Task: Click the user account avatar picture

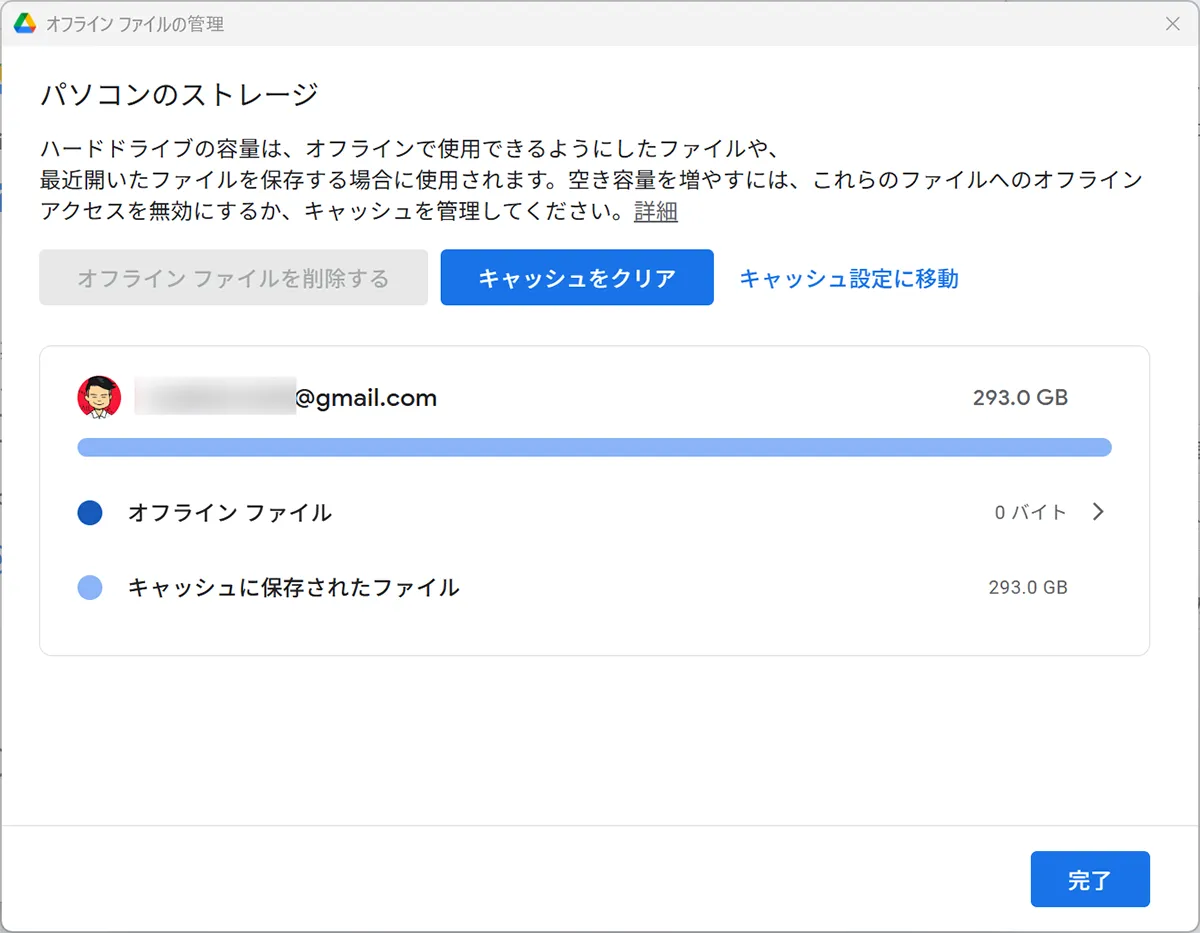Action: tap(99, 398)
